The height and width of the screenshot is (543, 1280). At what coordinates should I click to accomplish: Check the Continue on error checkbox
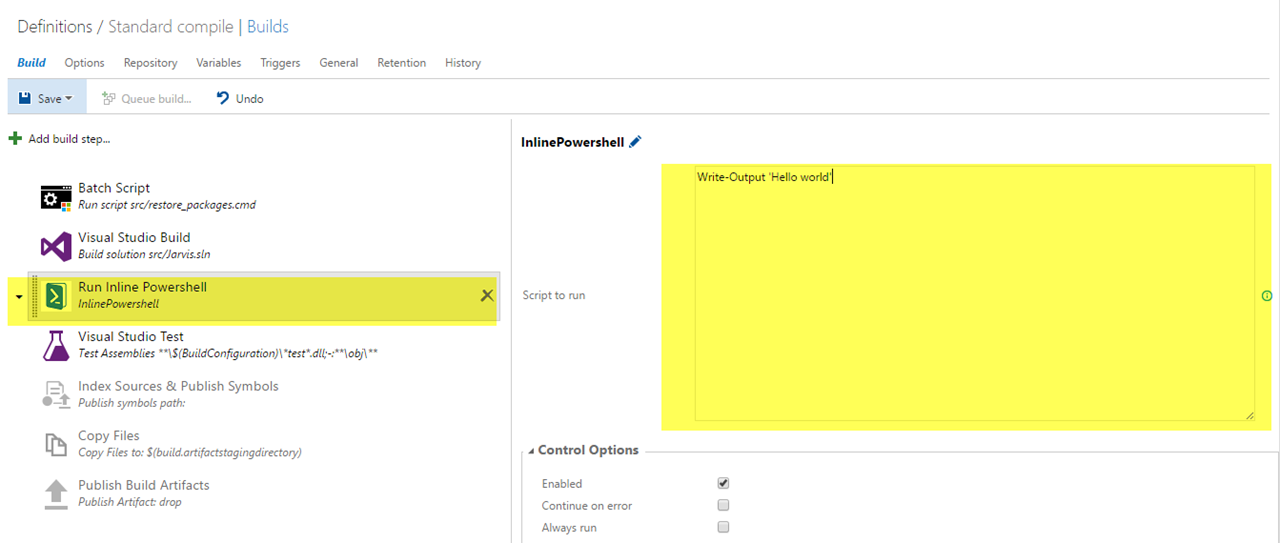click(x=723, y=505)
